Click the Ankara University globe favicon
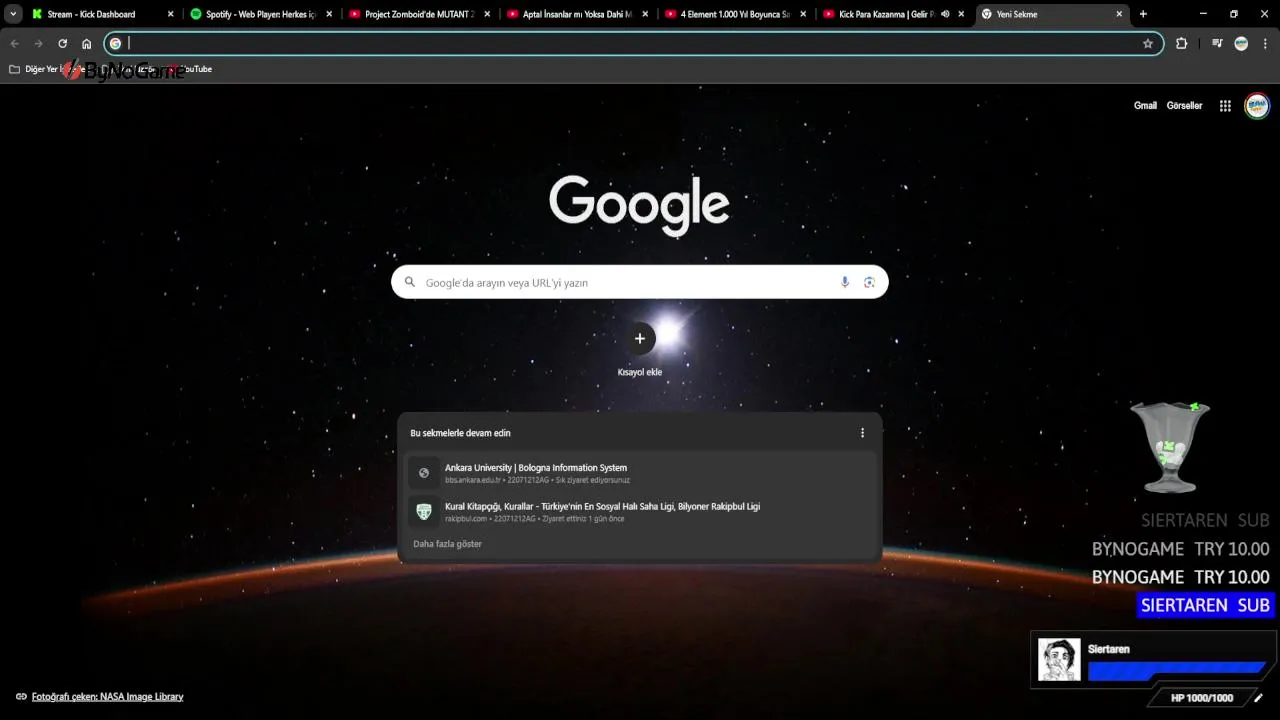 424,473
